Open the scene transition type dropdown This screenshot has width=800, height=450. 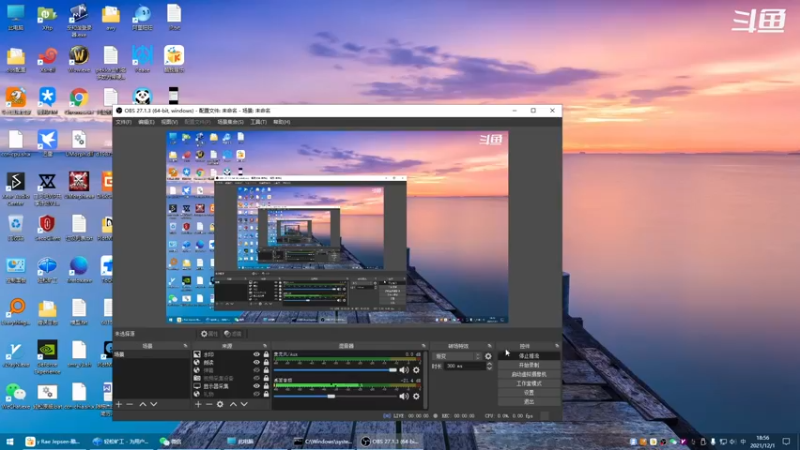tap(457, 356)
